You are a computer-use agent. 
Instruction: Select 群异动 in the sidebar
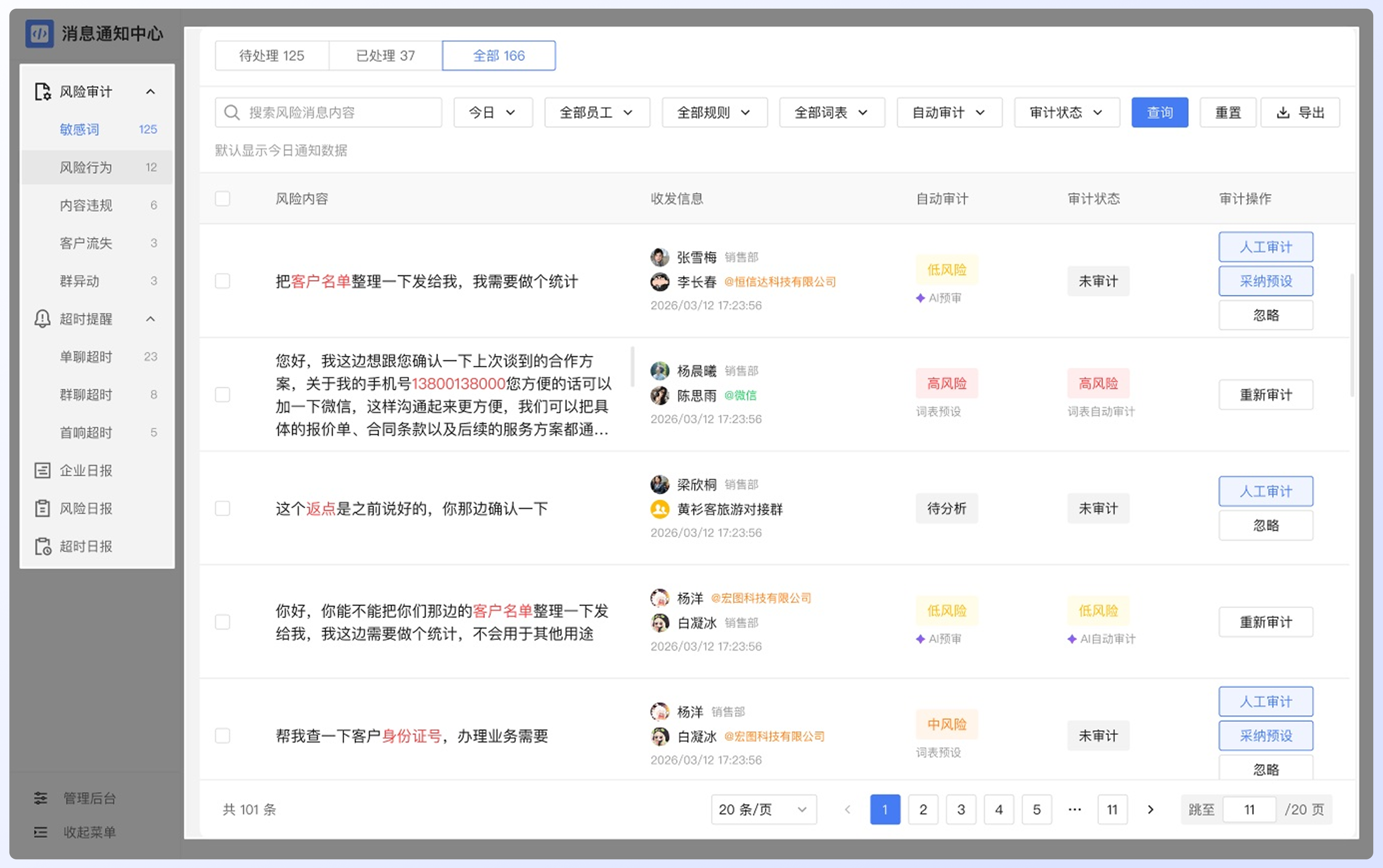coord(97,281)
